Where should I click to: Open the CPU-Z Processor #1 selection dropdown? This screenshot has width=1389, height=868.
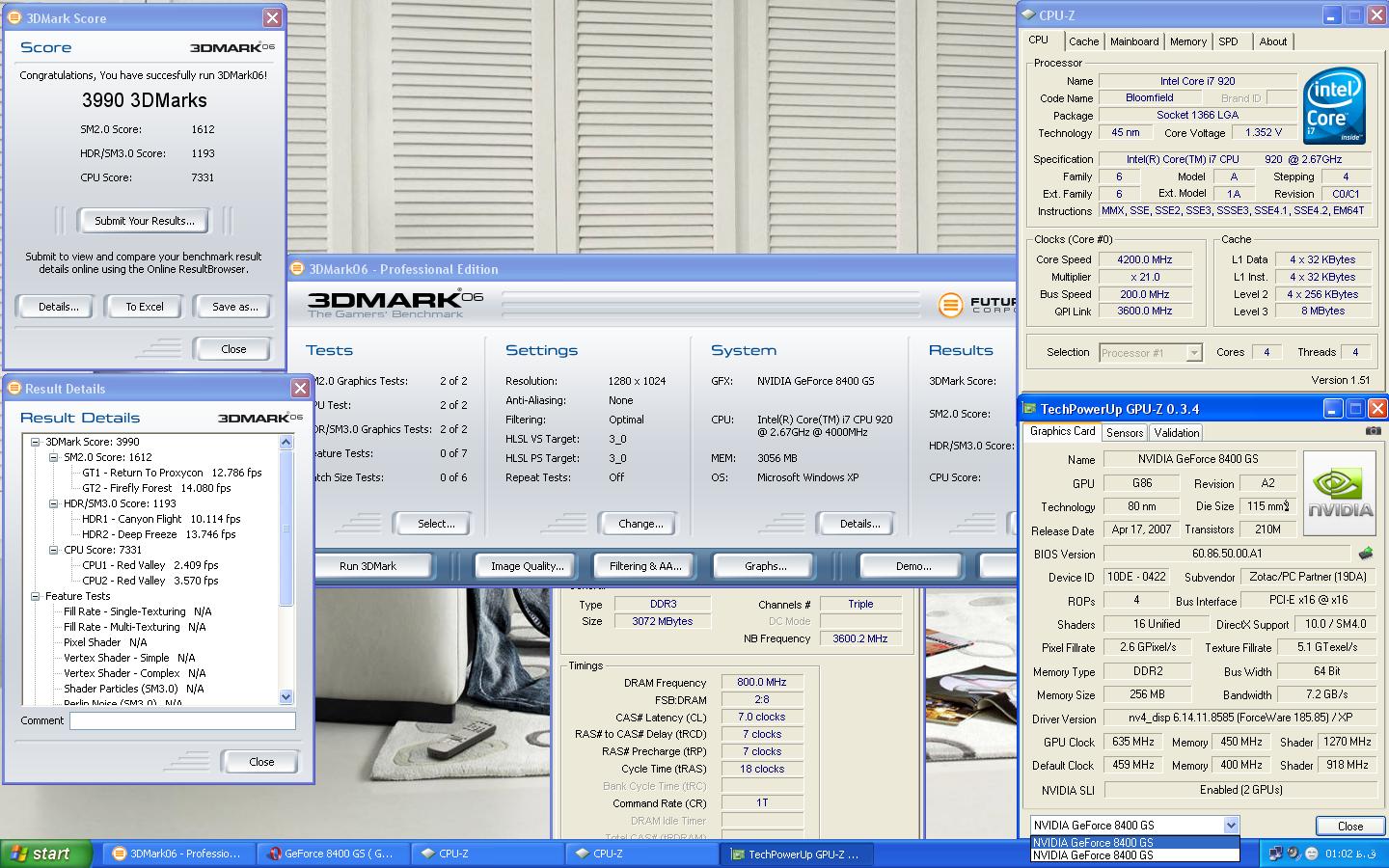[1194, 353]
